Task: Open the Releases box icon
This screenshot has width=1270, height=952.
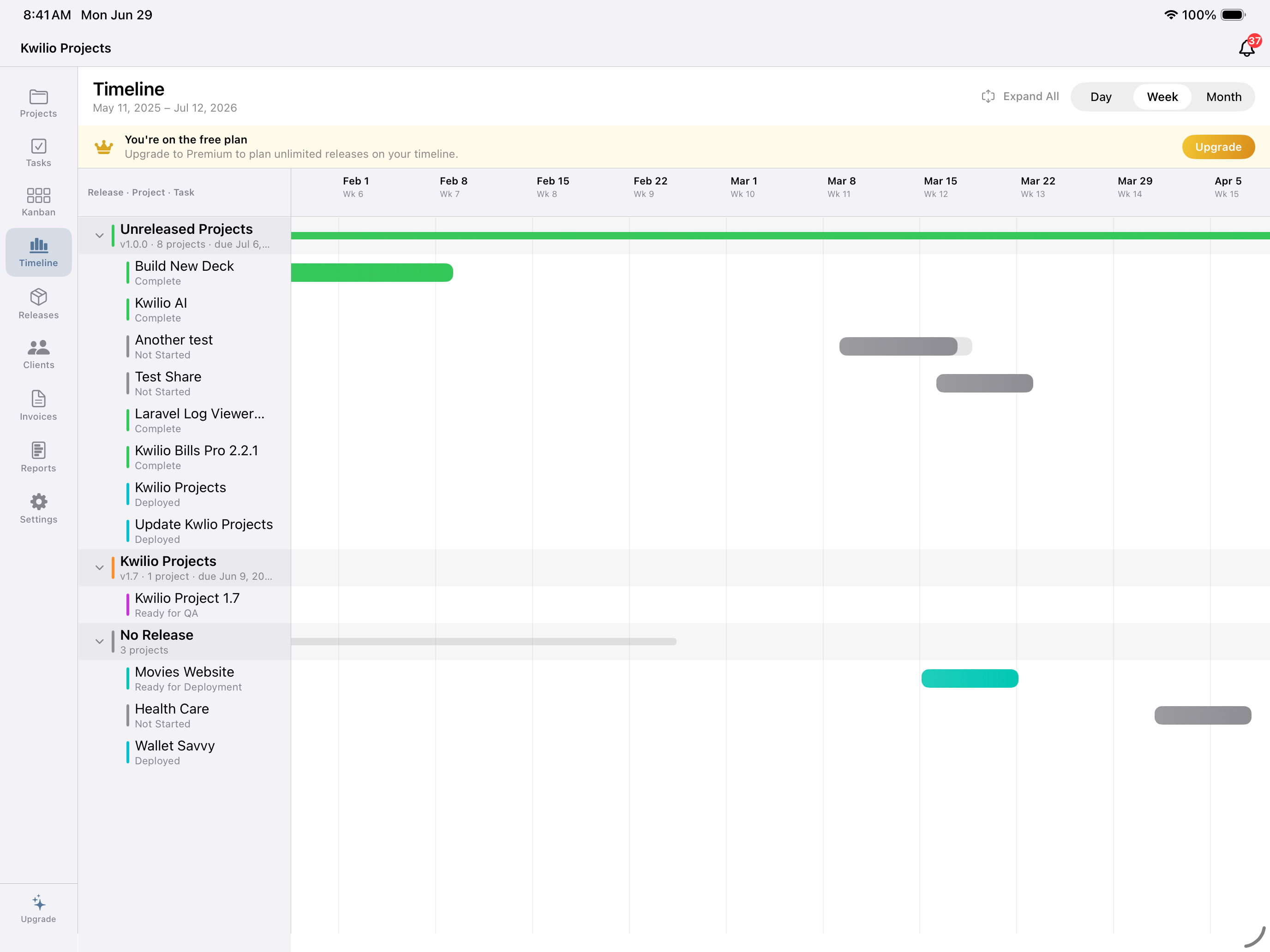Action: coord(38,297)
